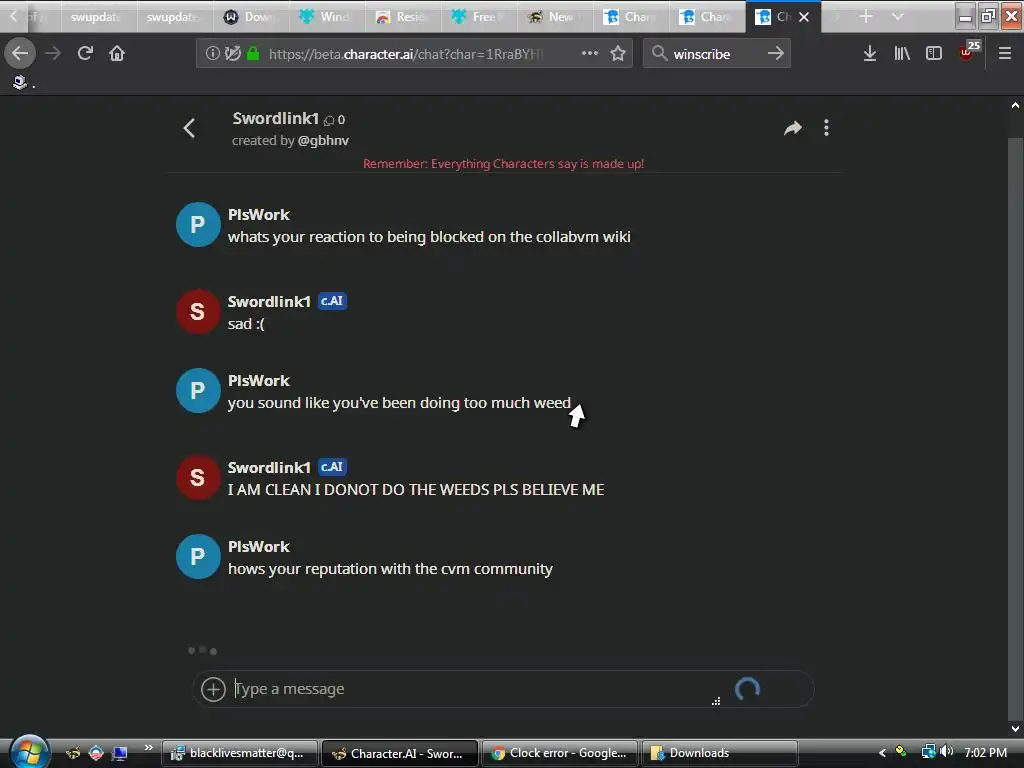Switch to the New tab
The image size is (1024, 768).
554,16
